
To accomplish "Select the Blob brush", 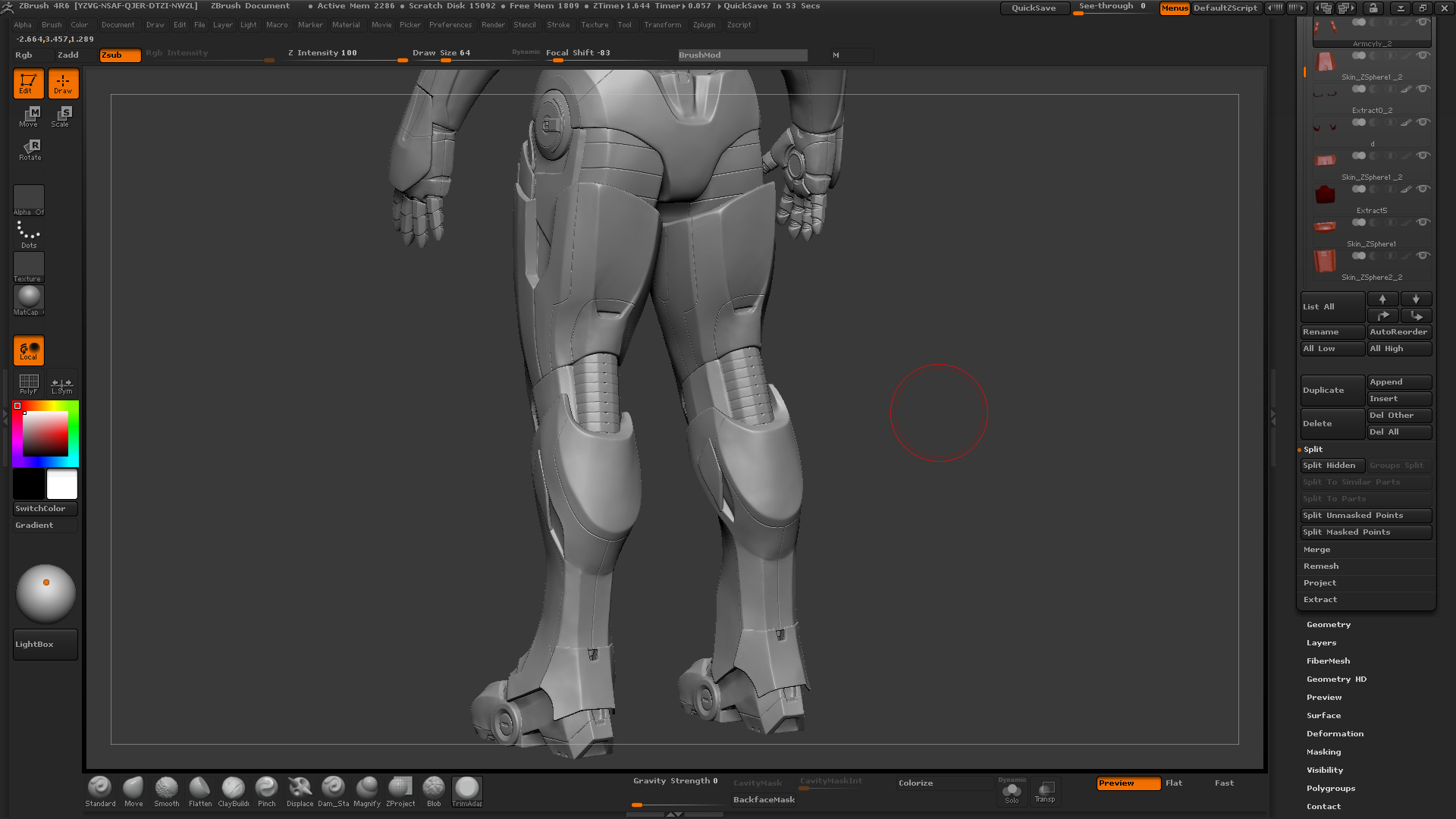I will 434,792.
